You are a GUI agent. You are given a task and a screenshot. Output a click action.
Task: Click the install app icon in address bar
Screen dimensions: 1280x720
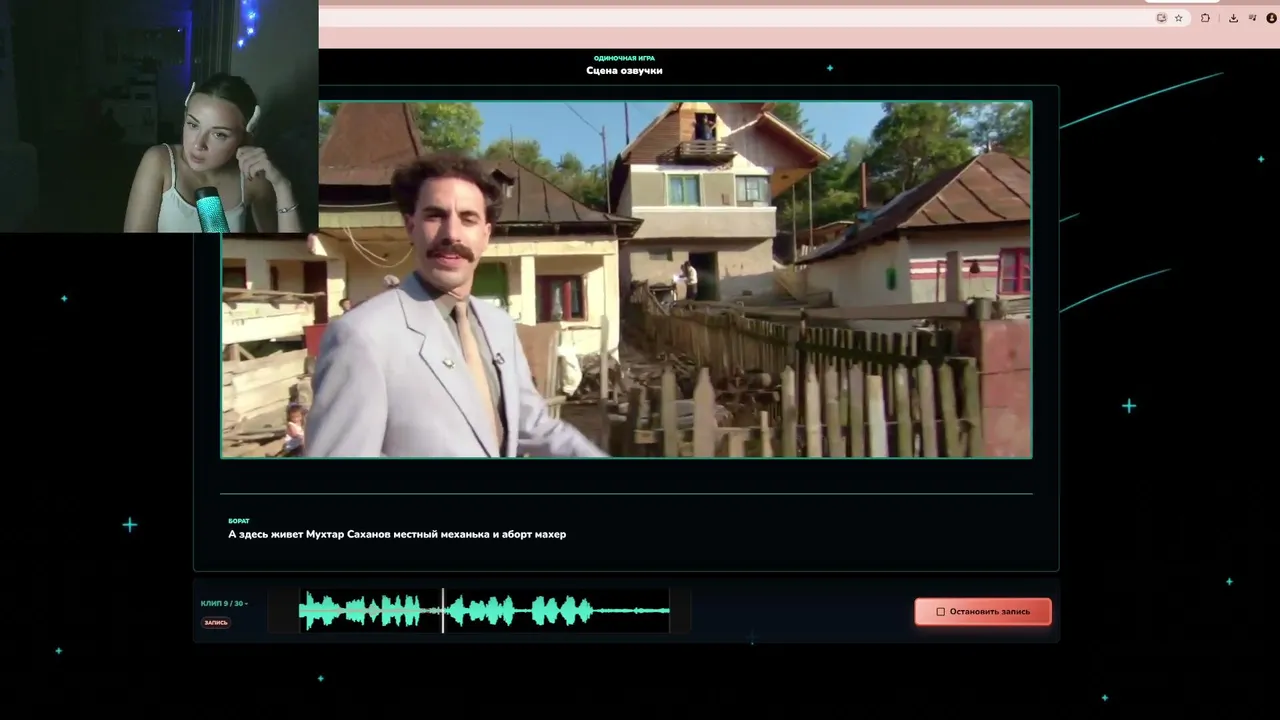pos(1161,18)
